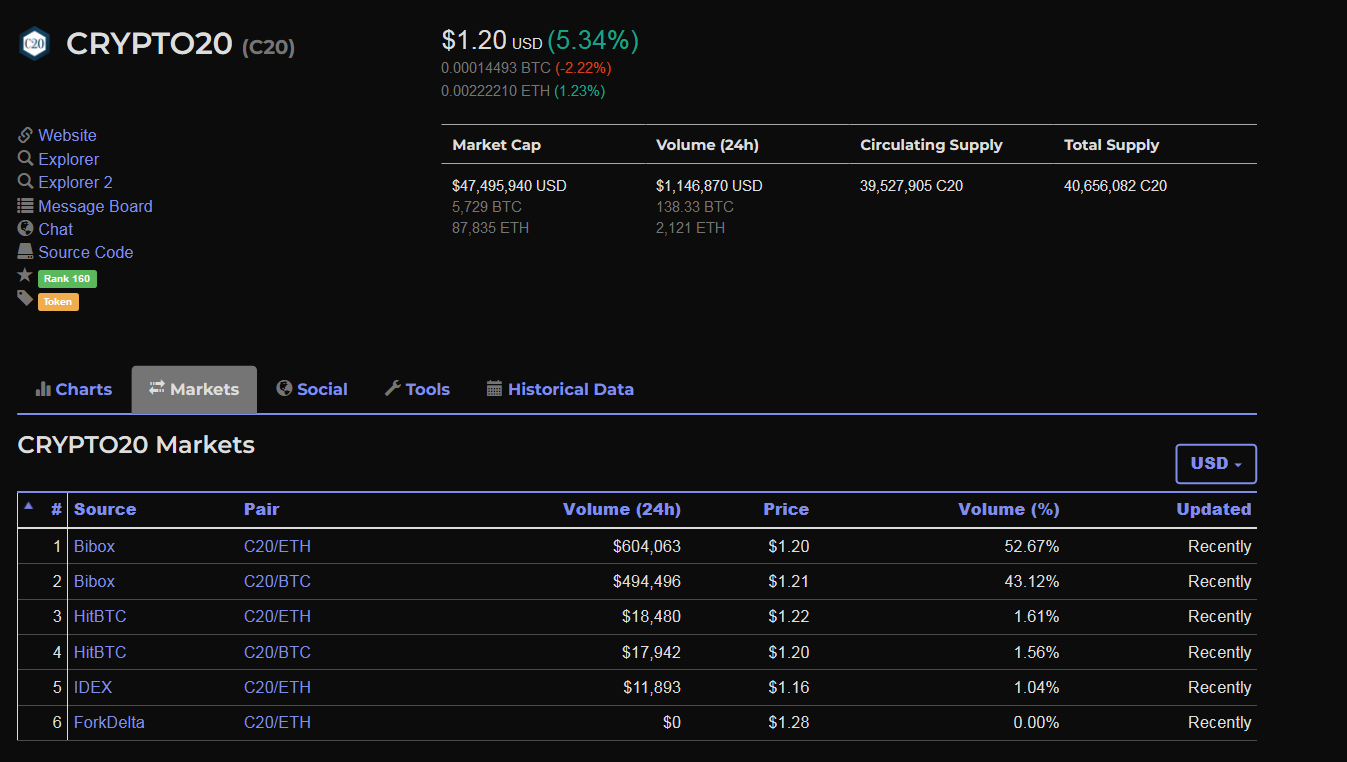Click the $604,063 volume value
The width and height of the screenshot is (1347, 762).
click(647, 546)
